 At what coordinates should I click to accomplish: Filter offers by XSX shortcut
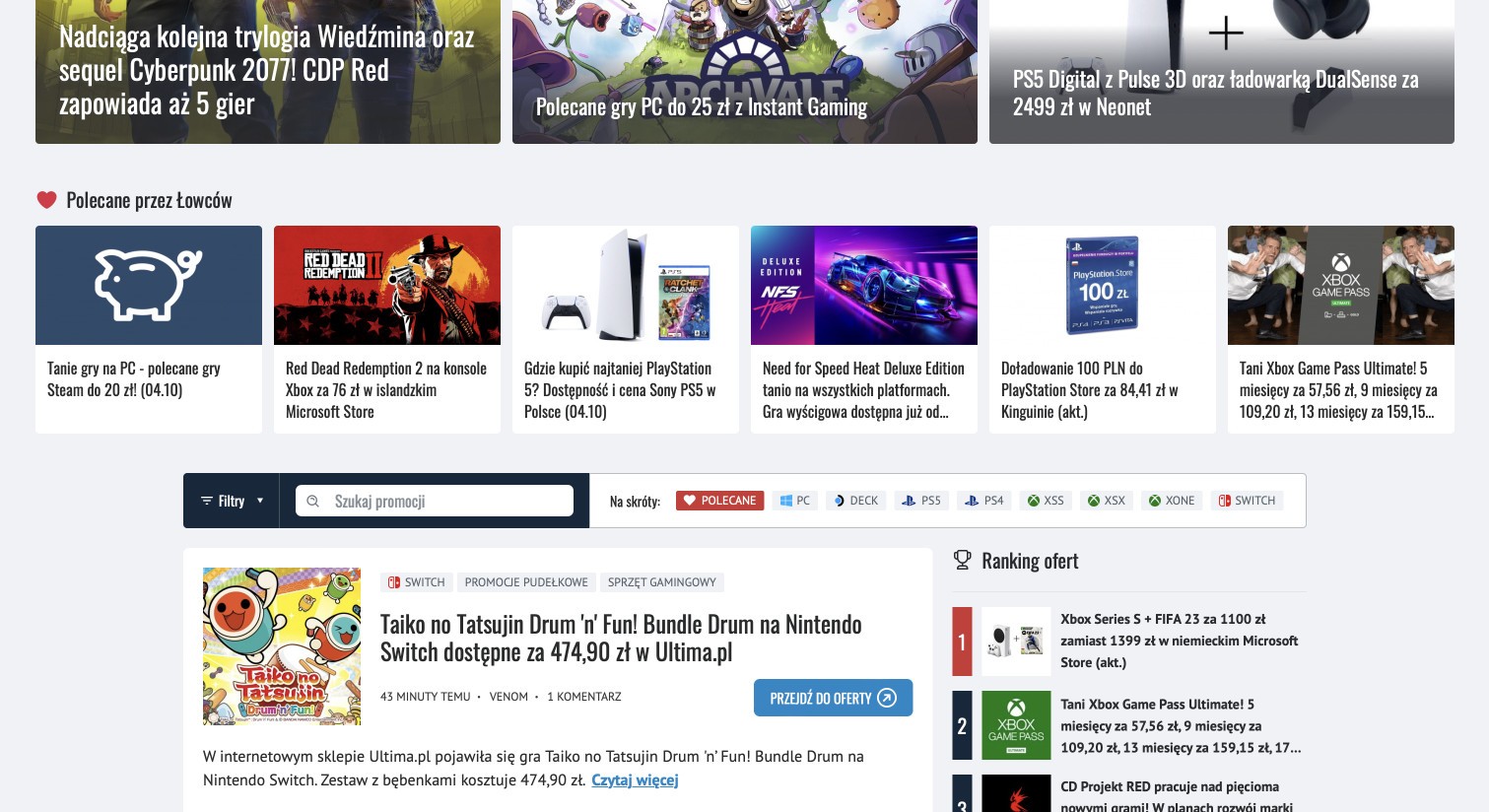(x=1106, y=501)
